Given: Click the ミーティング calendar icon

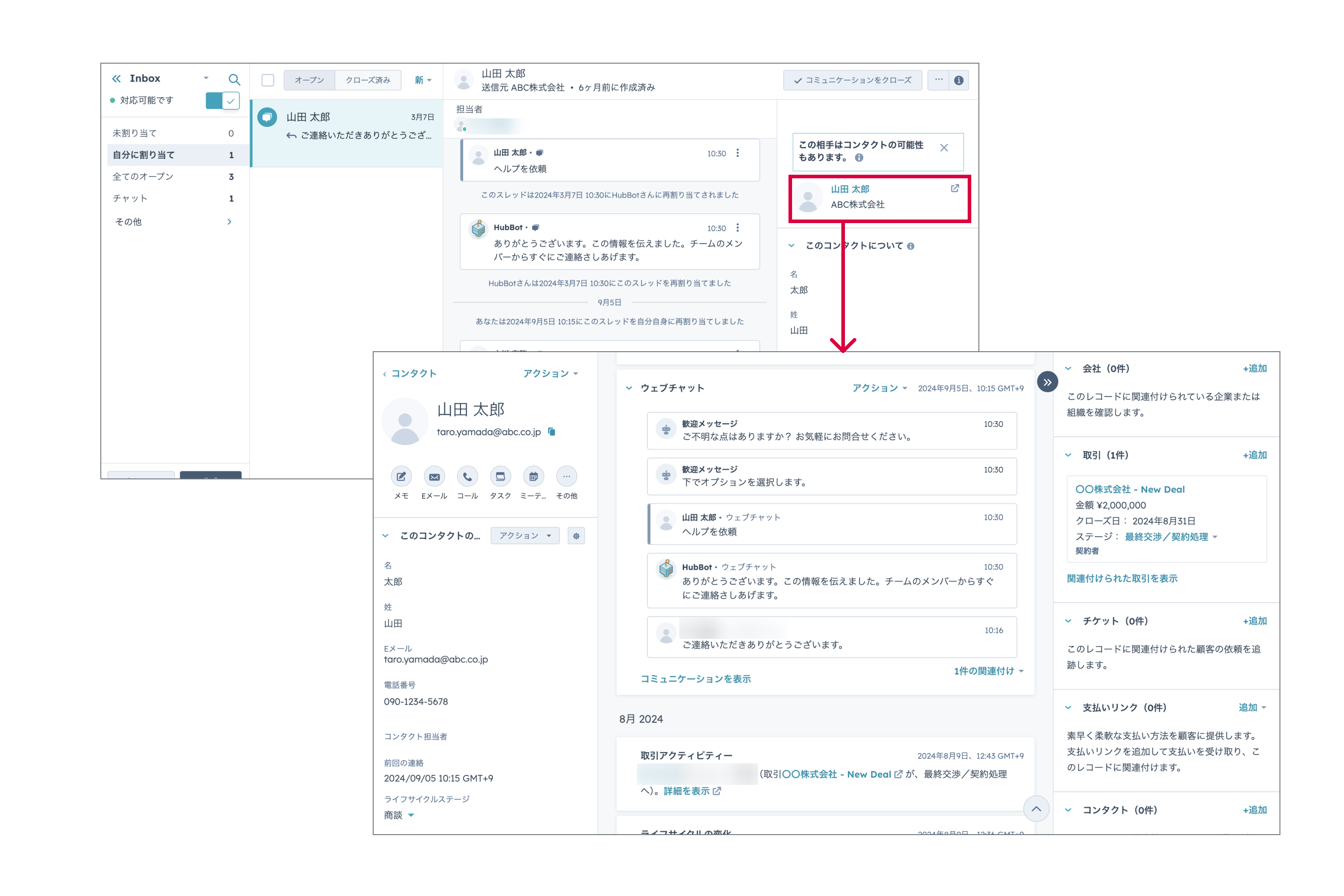Looking at the screenshot, I should [533, 477].
